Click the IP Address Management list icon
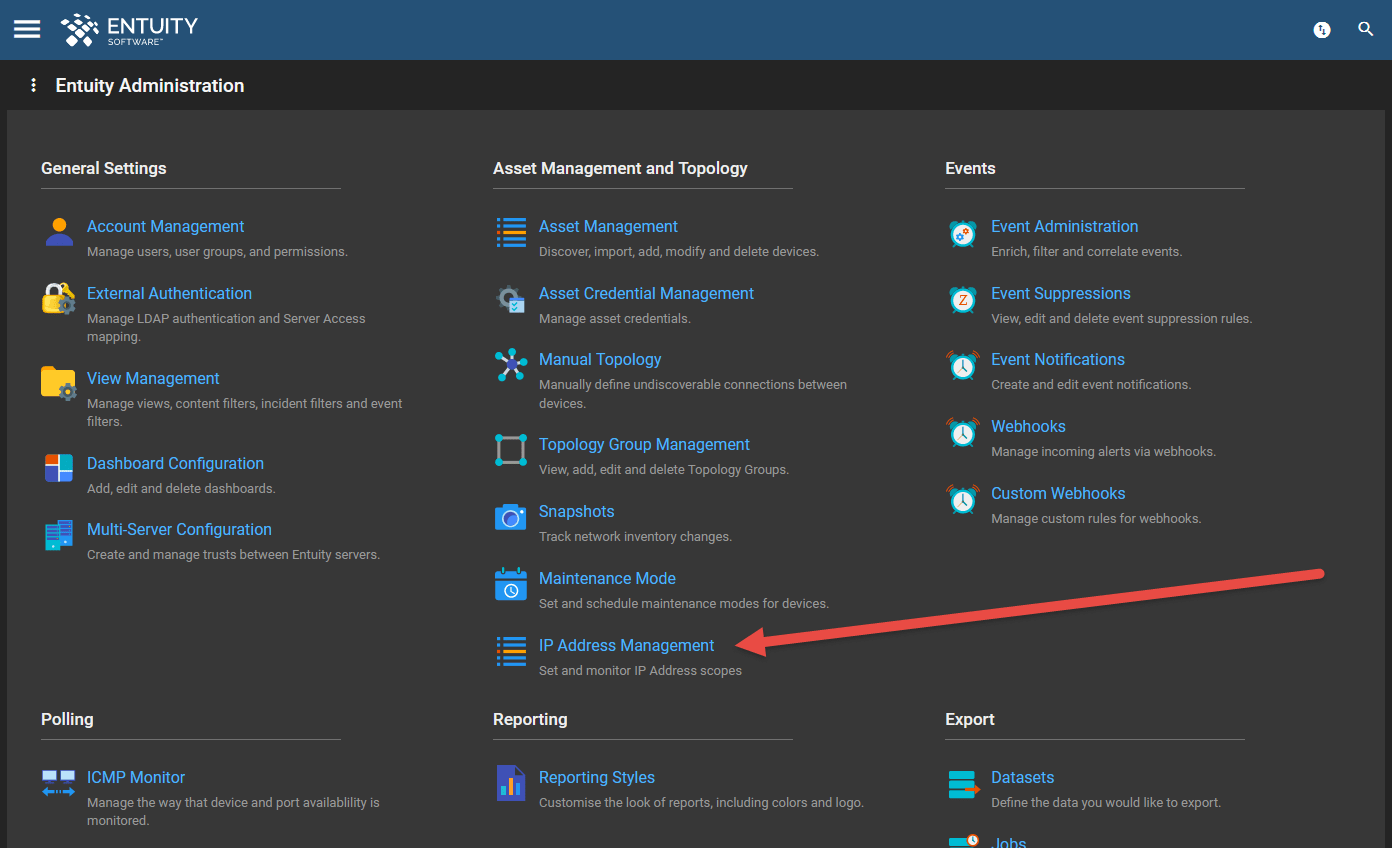Screen dimensions: 1392x848 point(511,651)
